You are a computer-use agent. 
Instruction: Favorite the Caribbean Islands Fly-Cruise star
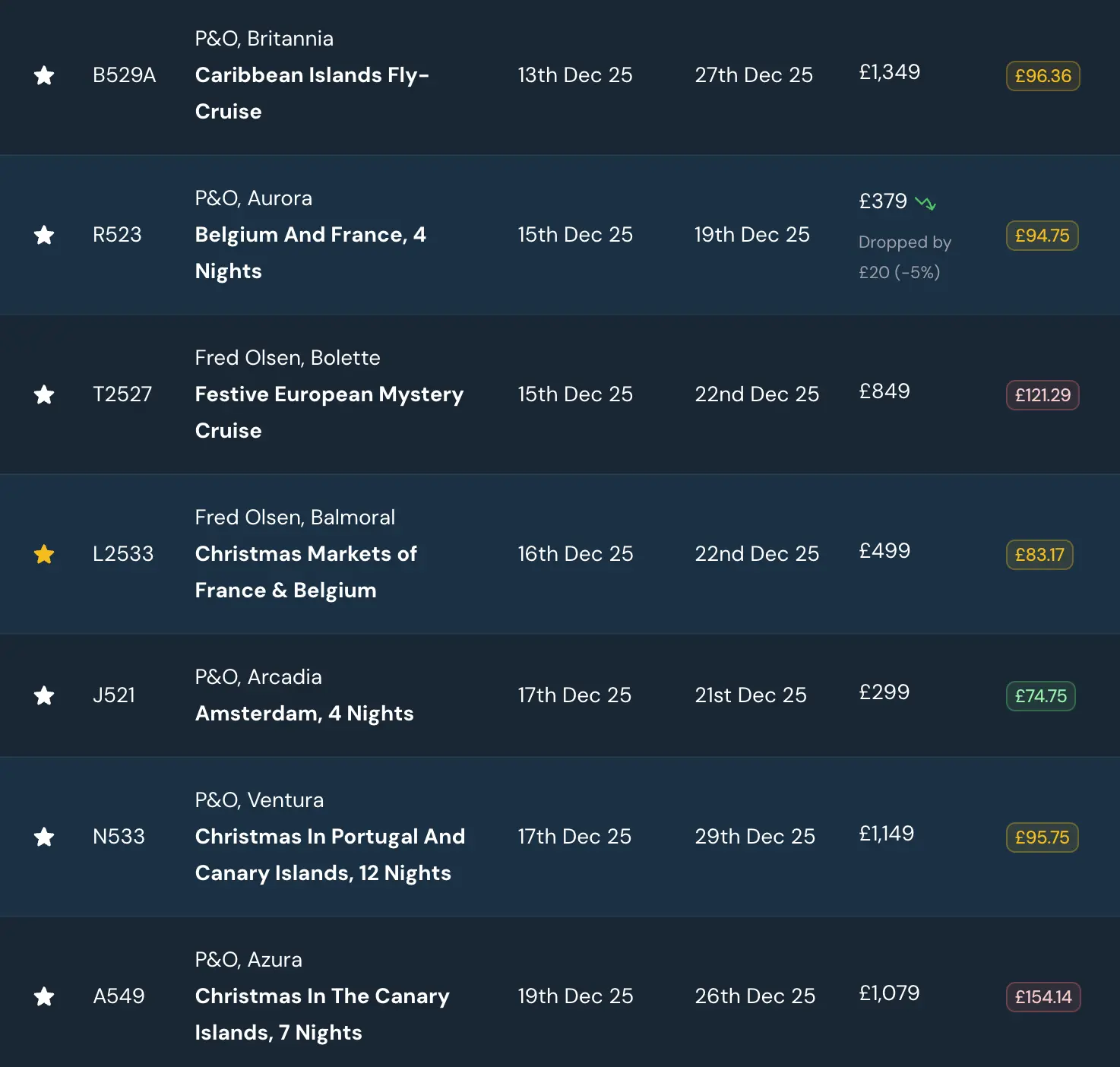click(x=44, y=75)
